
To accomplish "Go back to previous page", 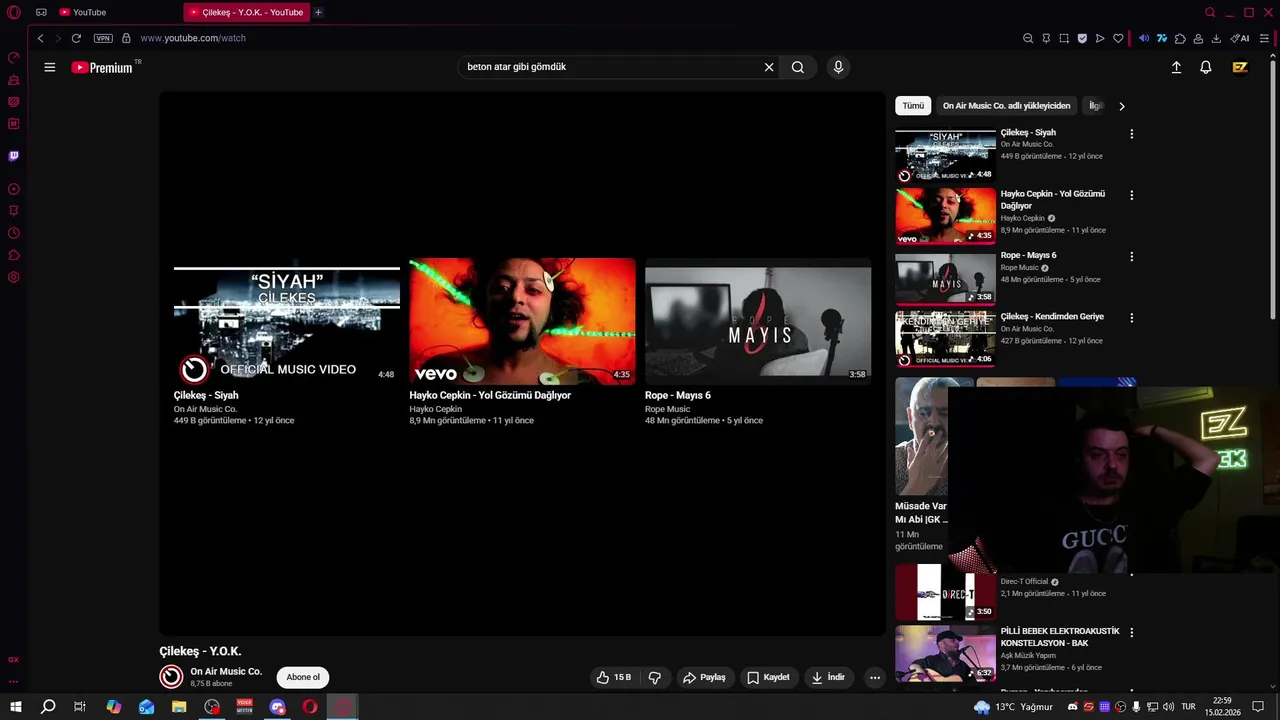I will 40,38.
